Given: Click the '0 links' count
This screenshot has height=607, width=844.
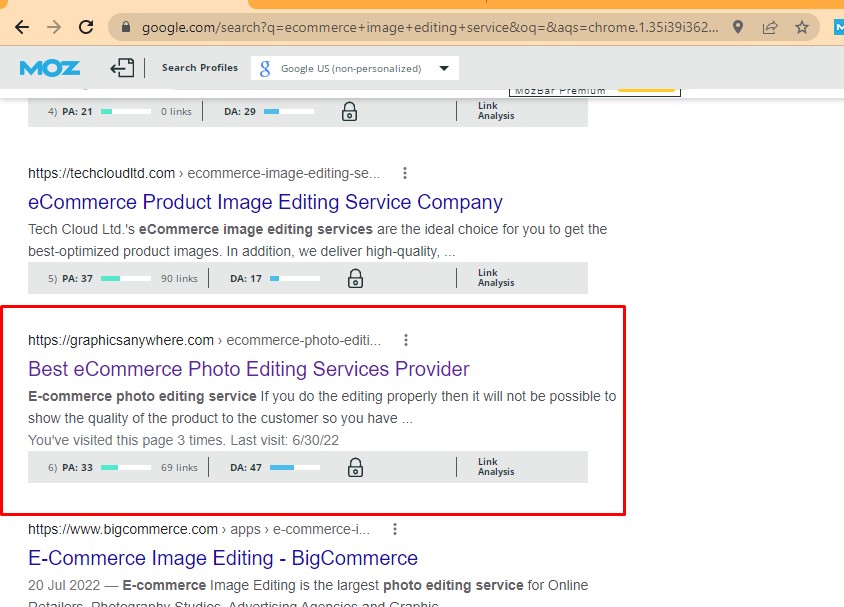Looking at the screenshot, I should coord(176,111).
